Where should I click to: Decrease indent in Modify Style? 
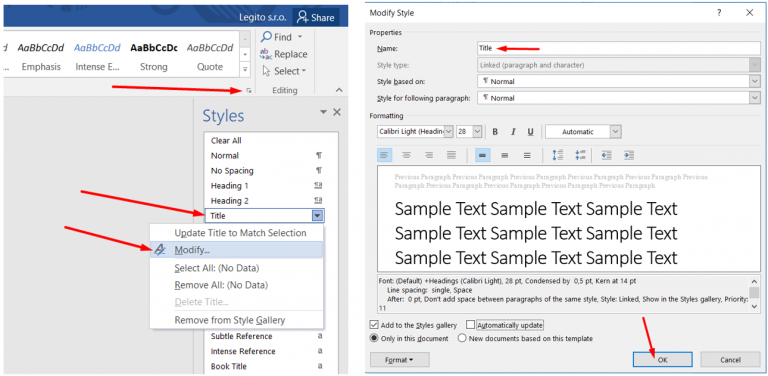607,155
